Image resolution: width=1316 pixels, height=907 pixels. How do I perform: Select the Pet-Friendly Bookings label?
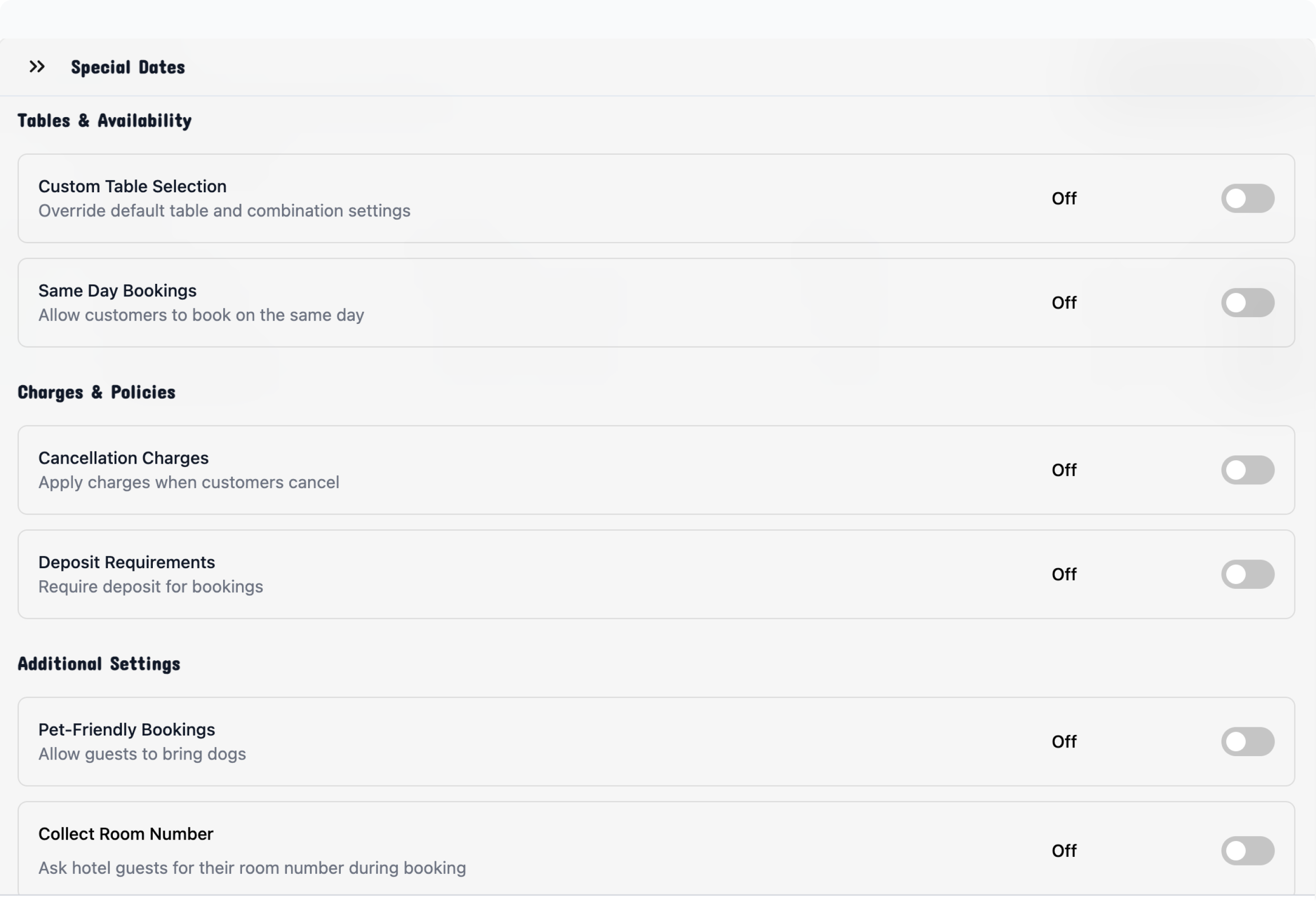(127, 730)
